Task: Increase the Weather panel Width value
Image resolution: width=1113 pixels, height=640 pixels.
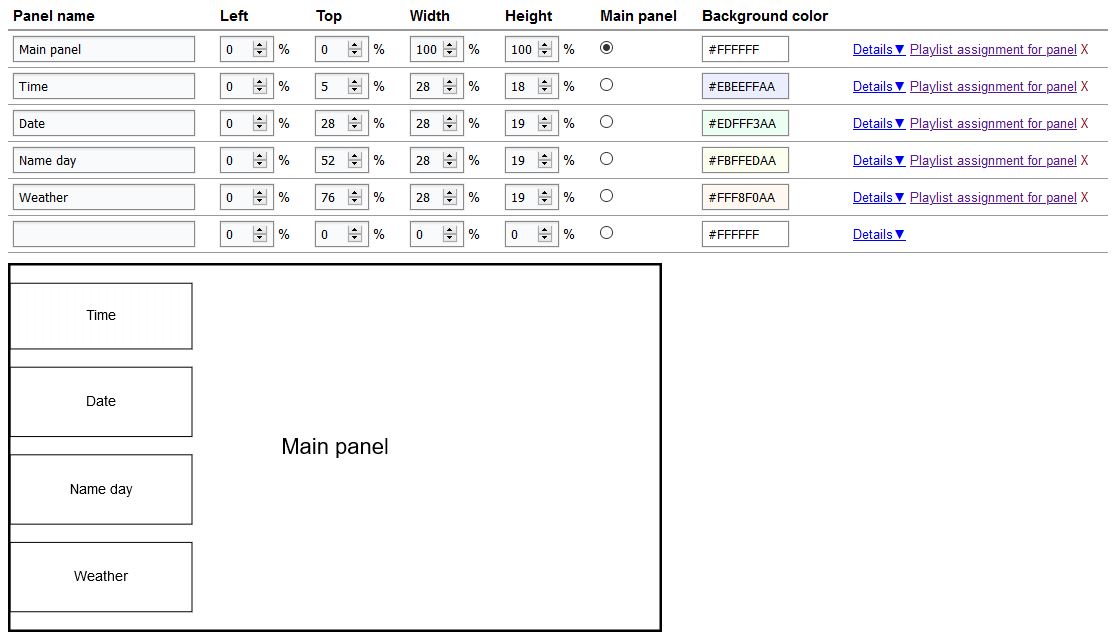Action: [449, 193]
